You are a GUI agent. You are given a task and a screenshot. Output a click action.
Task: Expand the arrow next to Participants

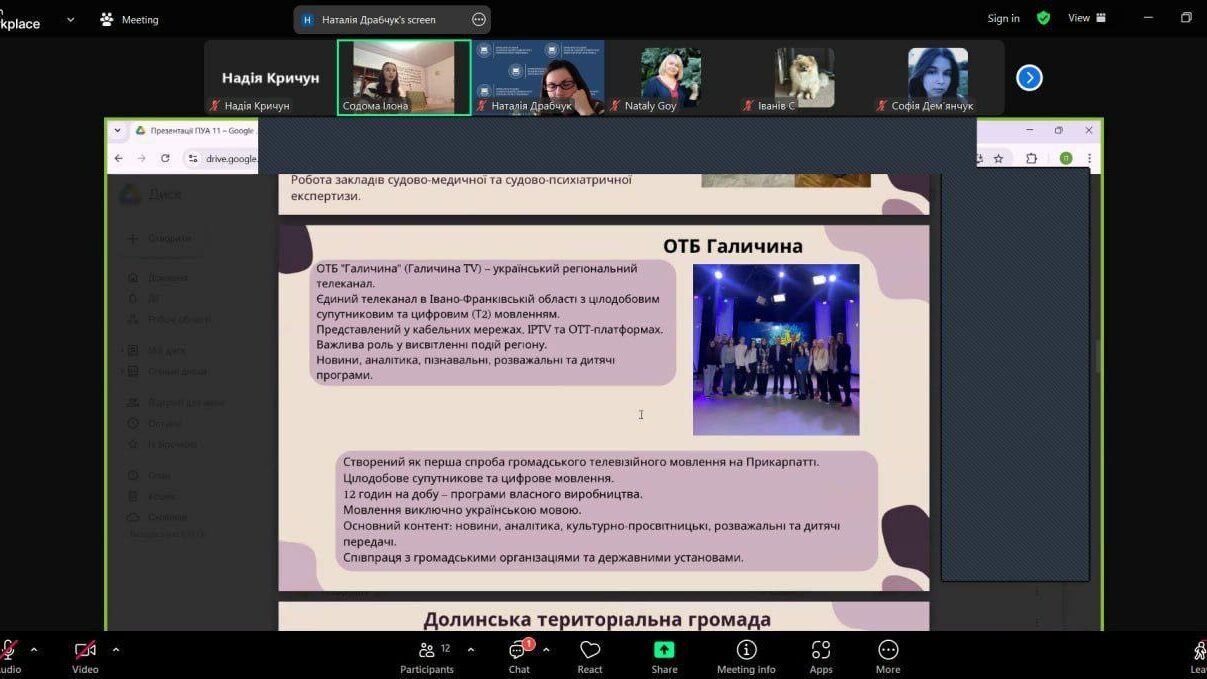(471, 649)
